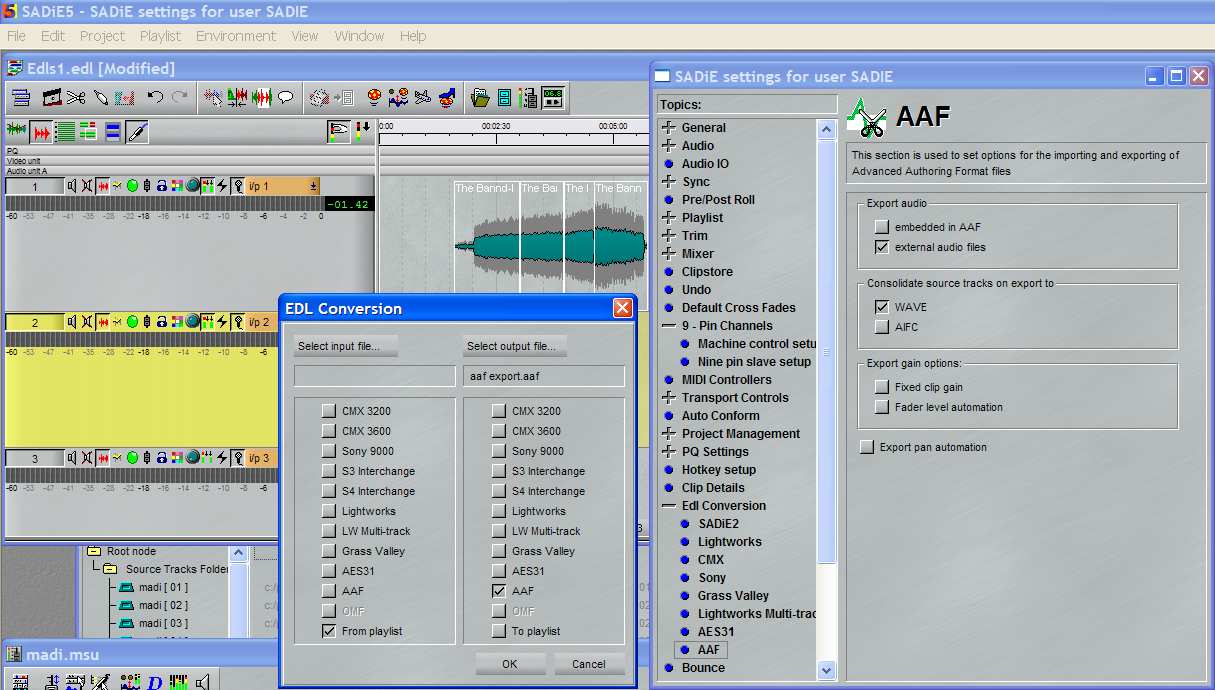This screenshot has width=1215, height=690.
Task: Click the redo arrow in the toolbar
Action: point(180,97)
